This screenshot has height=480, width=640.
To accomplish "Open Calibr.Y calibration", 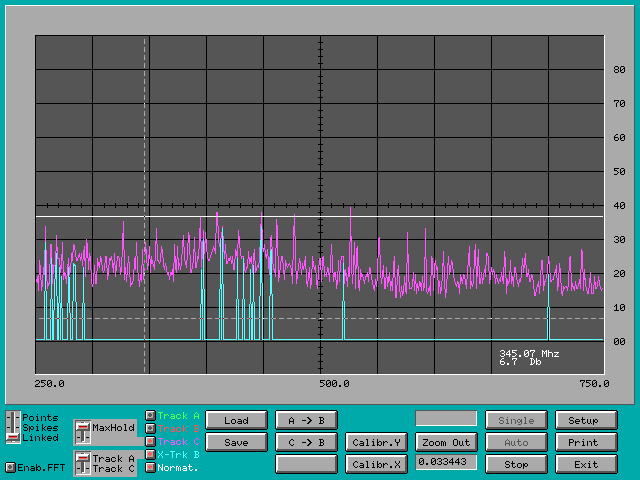I will click(376, 442).
